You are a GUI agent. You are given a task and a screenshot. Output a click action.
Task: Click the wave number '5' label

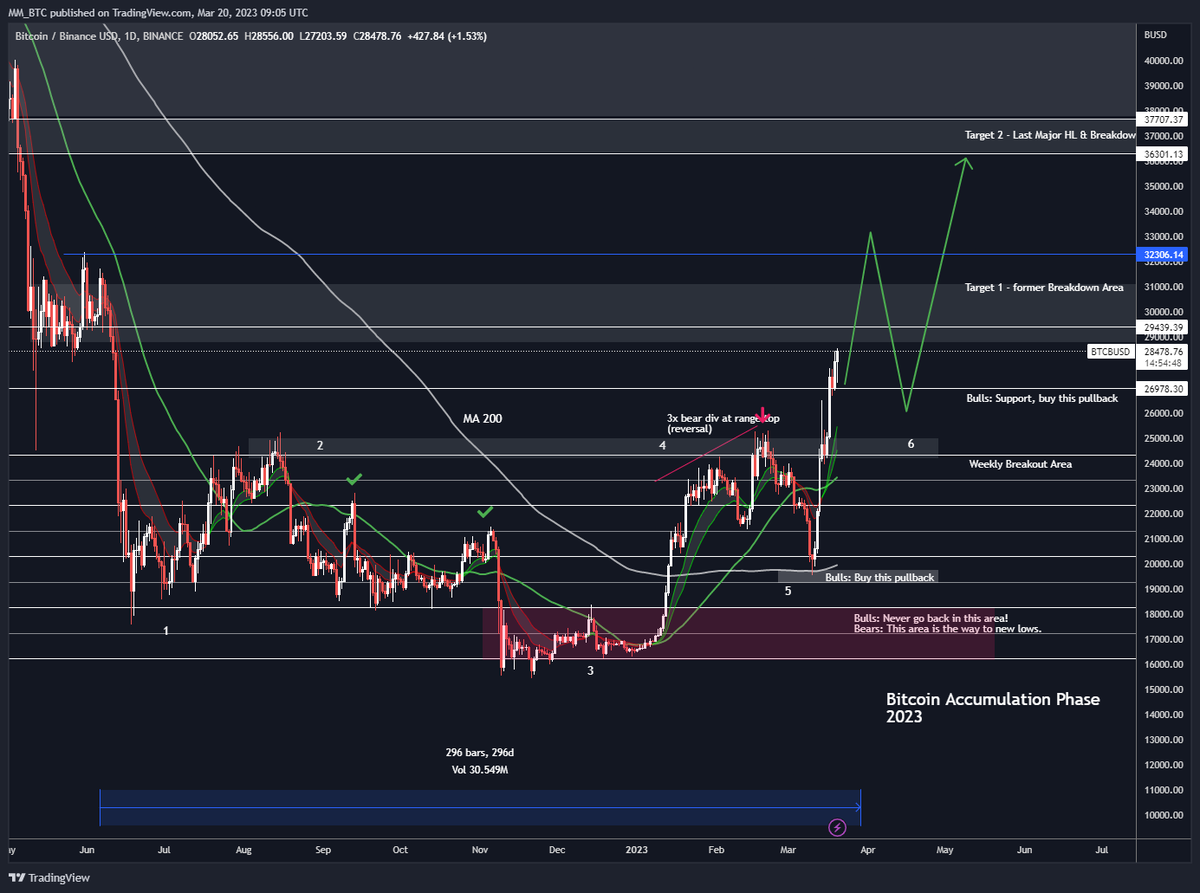[x=788, y=592]
